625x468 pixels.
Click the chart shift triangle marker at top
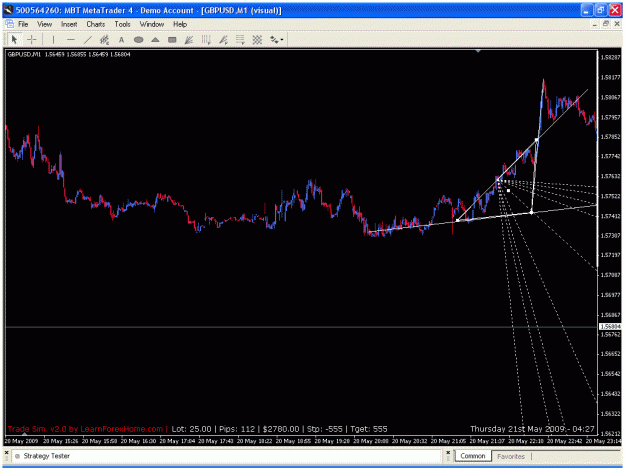pos(478,51)
